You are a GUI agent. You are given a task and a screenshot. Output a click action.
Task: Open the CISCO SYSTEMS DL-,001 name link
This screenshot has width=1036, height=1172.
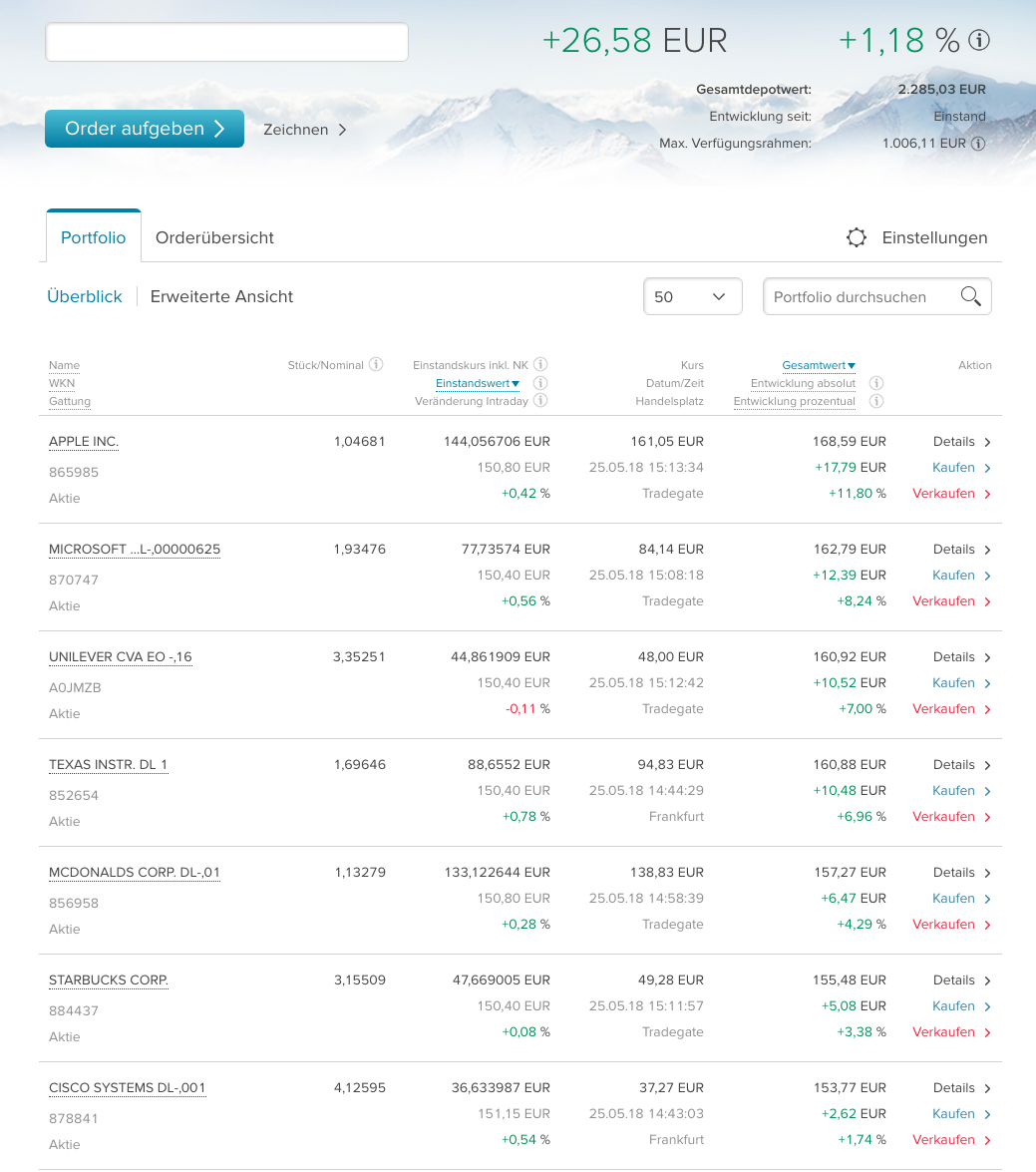[x=127, y=1087]
